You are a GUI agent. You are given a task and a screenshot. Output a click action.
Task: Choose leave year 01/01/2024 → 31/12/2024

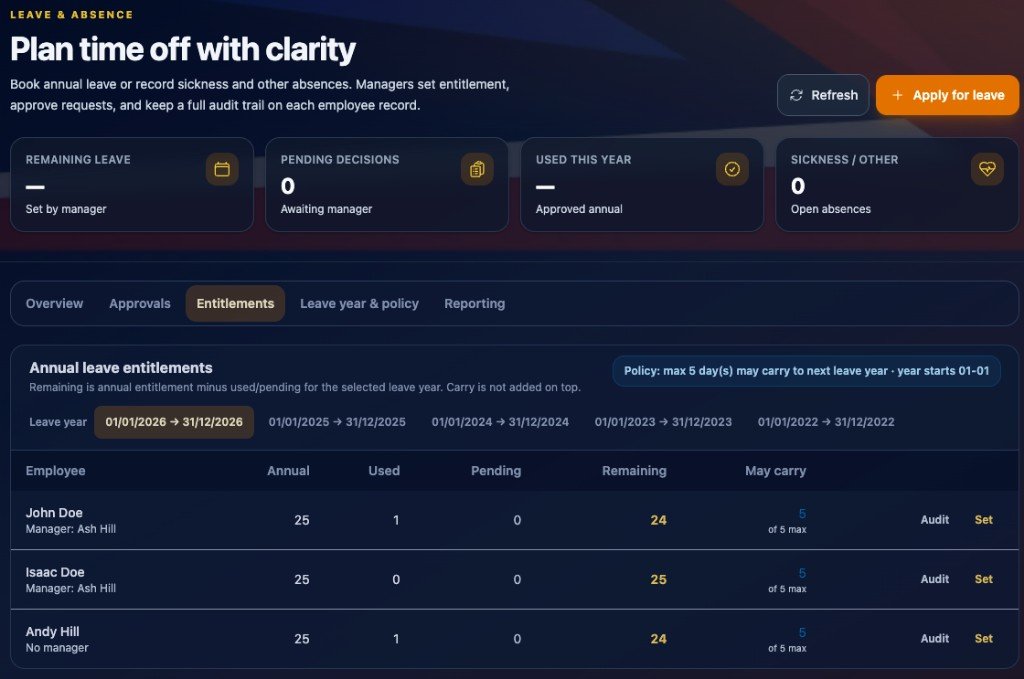[500, 422]
